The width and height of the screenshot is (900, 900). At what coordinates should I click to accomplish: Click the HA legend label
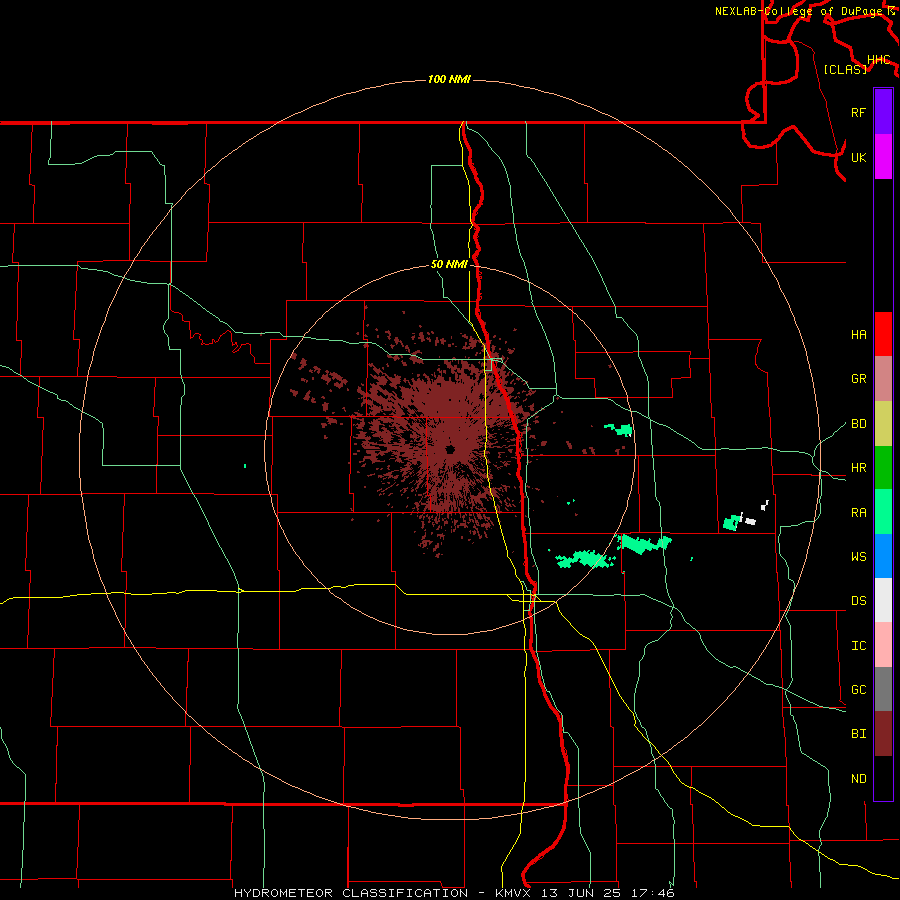coord(858,335)
